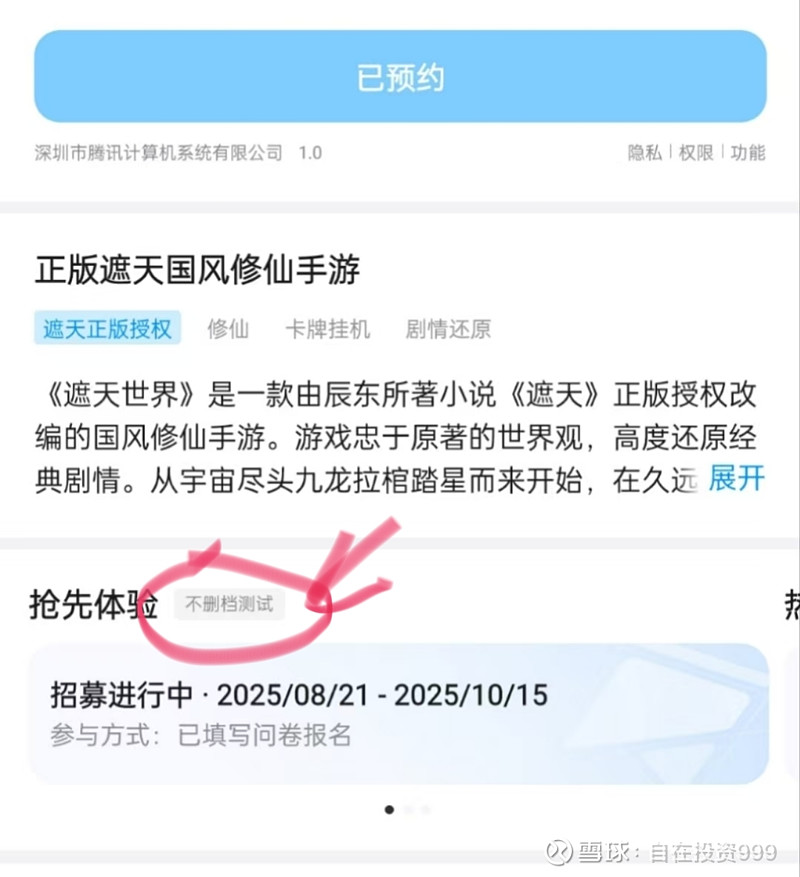The image size is (800, 877).
Task: Open the 功能 features link
Action: [x=748, y=153]
